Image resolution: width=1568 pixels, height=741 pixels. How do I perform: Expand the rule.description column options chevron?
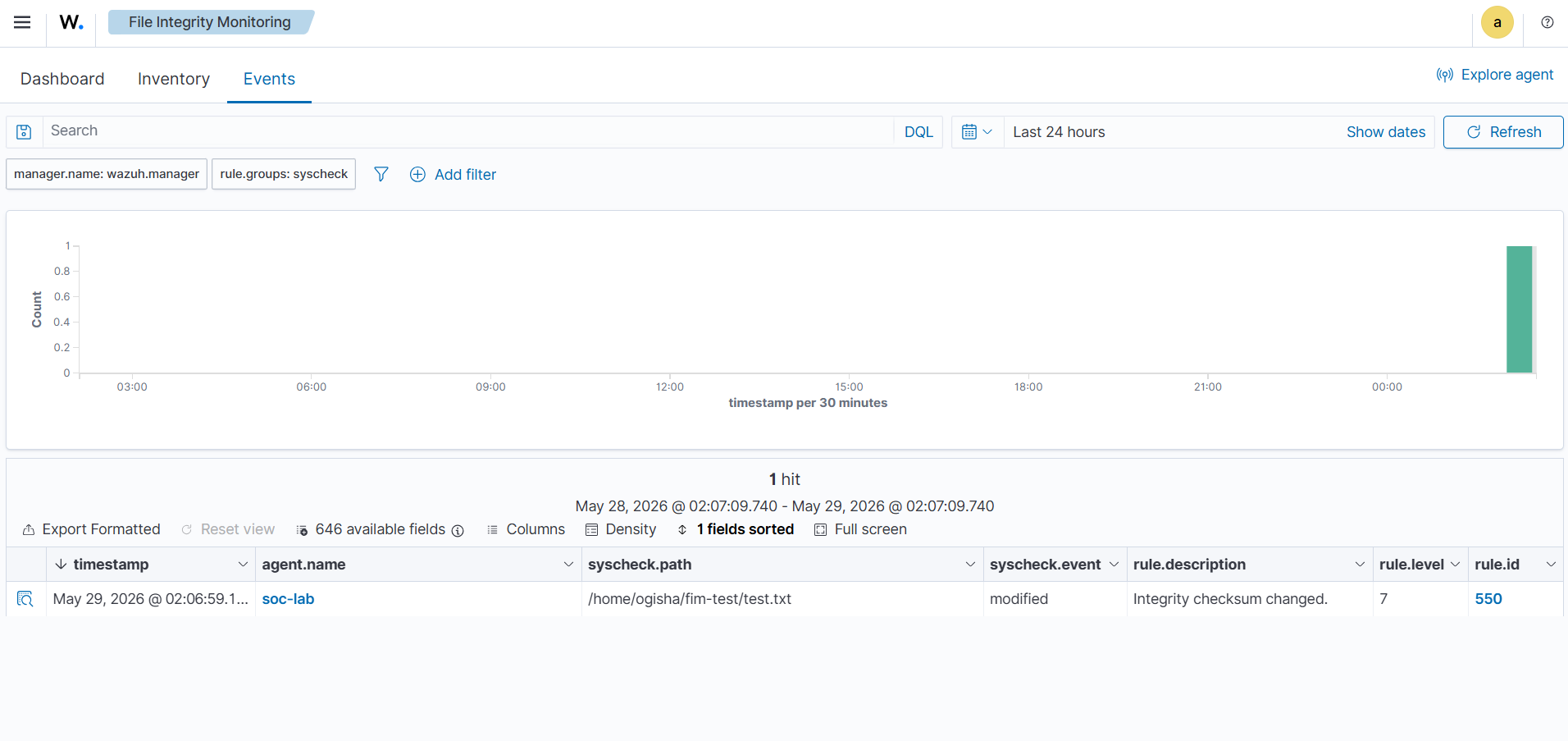pos(1360,565)
